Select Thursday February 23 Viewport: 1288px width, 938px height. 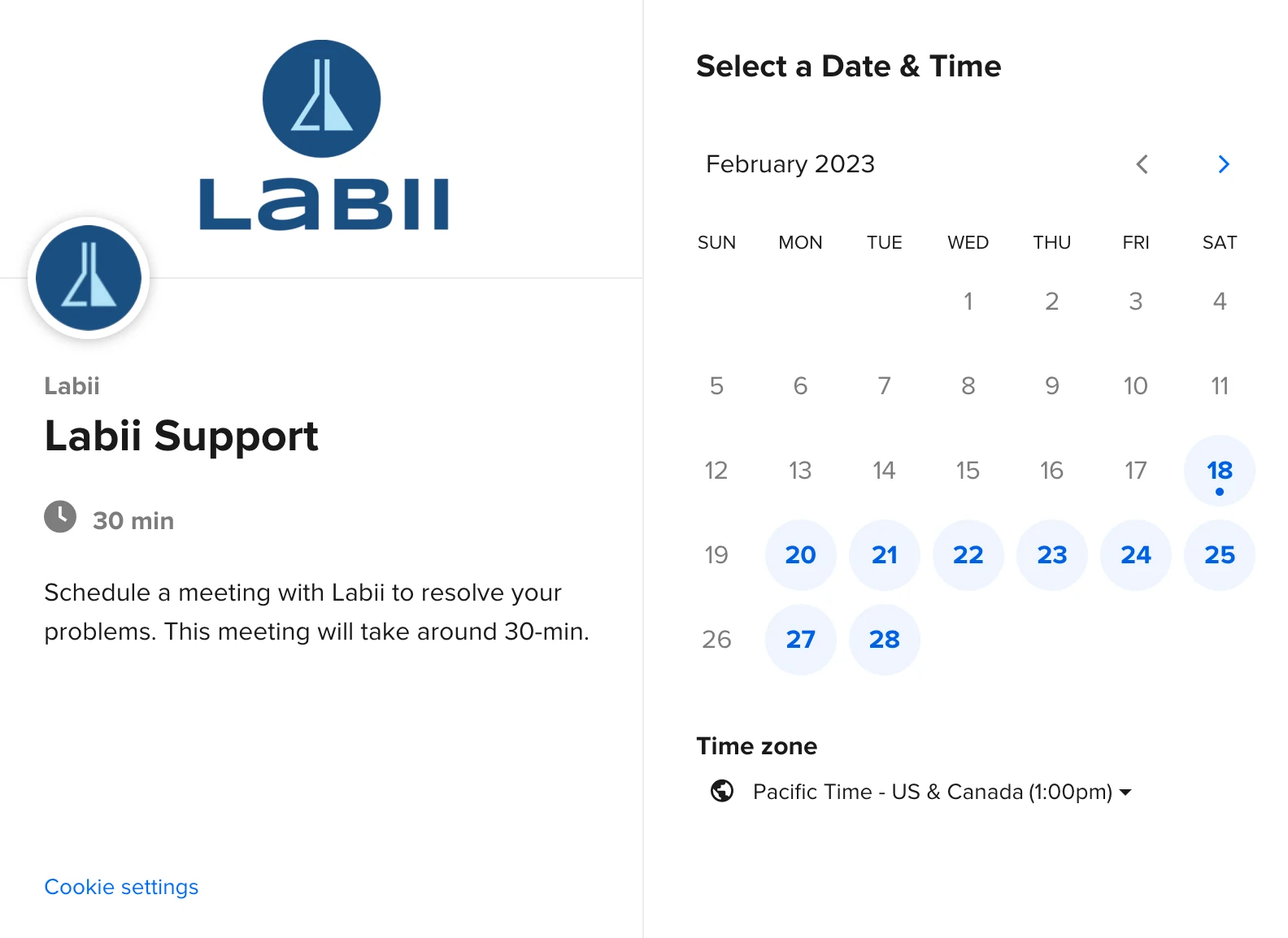[1051, 555]
